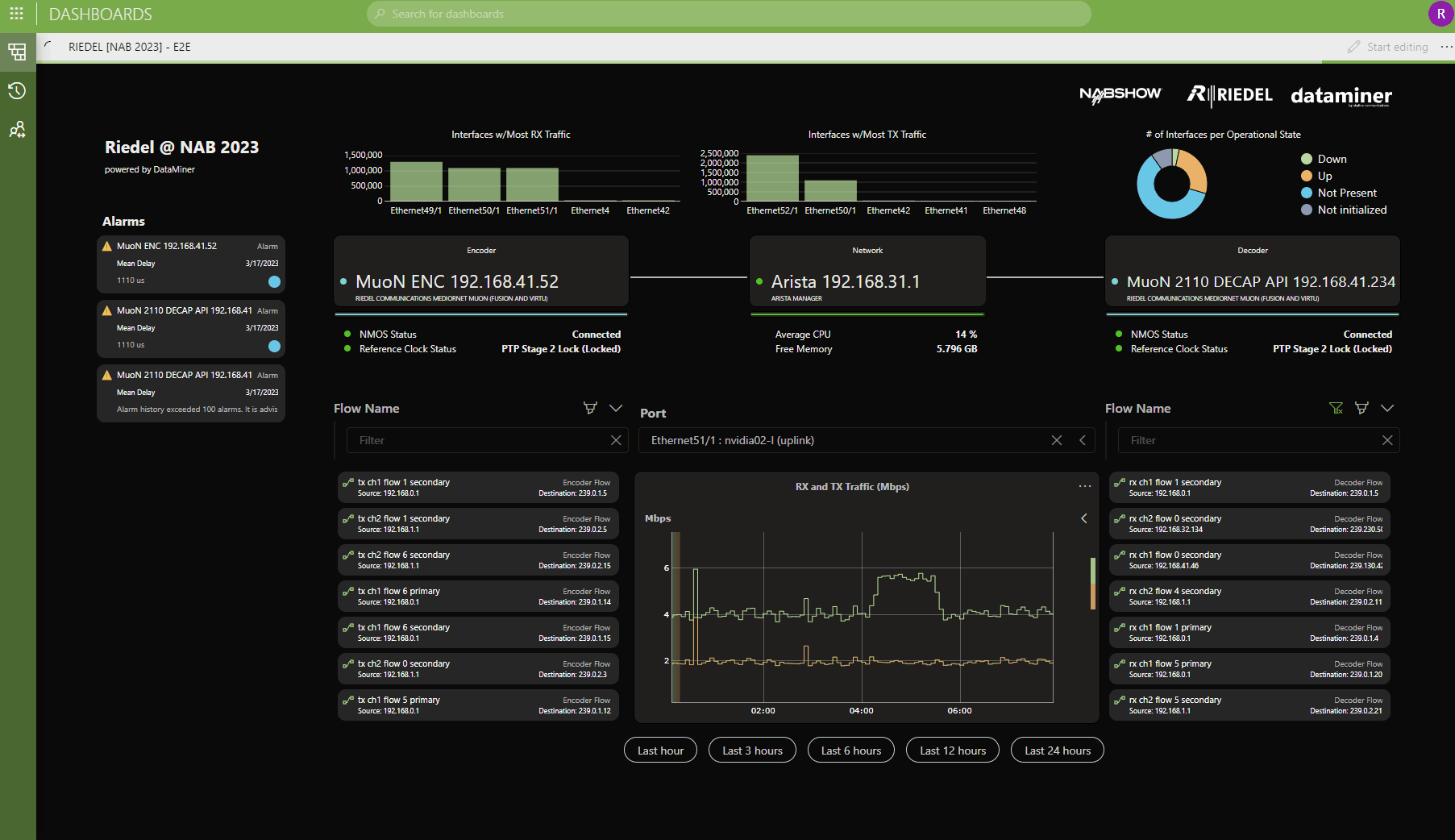This screenshot has height=840, width=1455.
Task: Select tx ch1 flow 5 primary flow
Action: (x=478, y=705)
